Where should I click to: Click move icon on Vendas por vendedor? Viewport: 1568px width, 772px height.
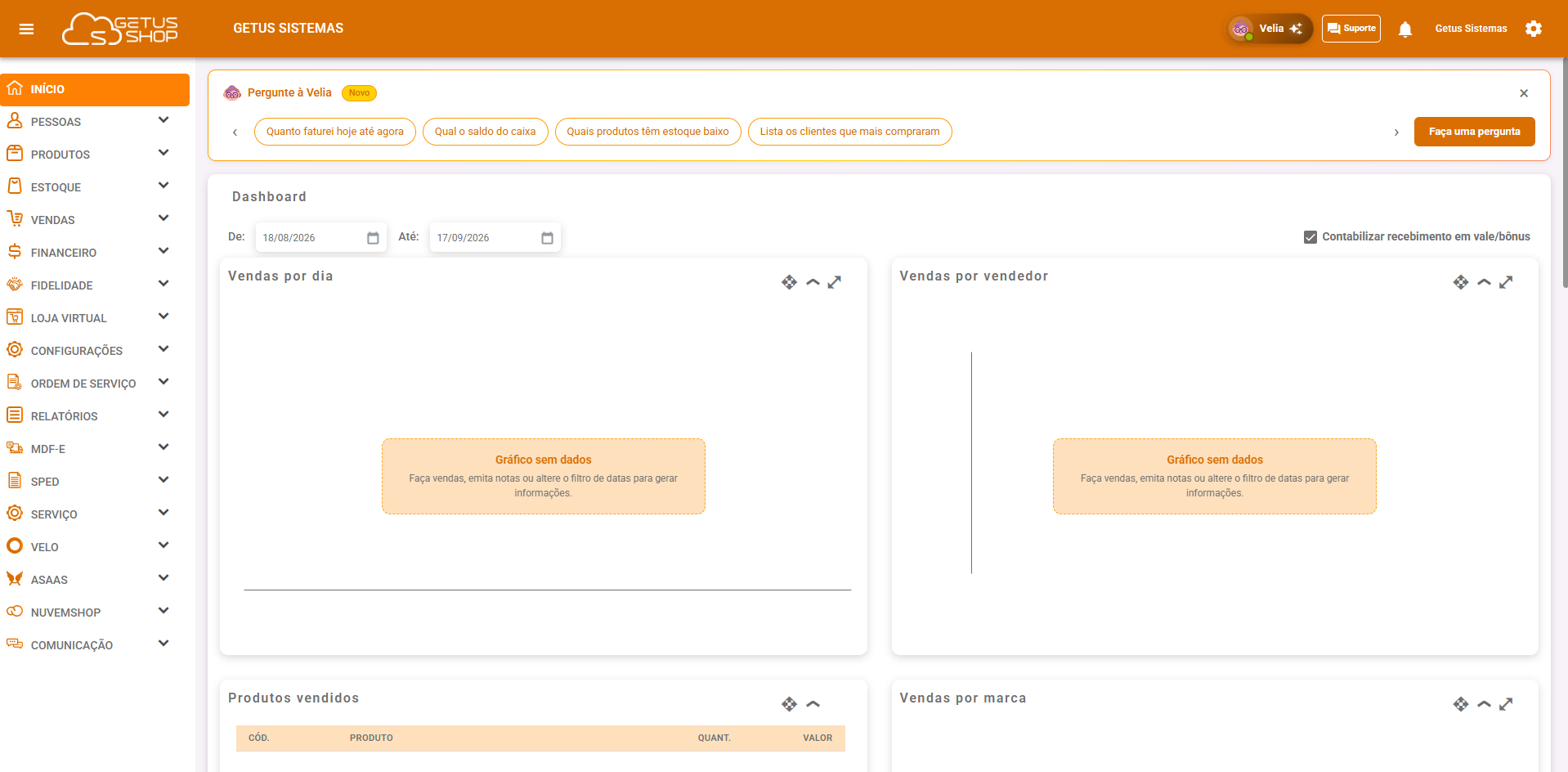tap(1461, 282)
